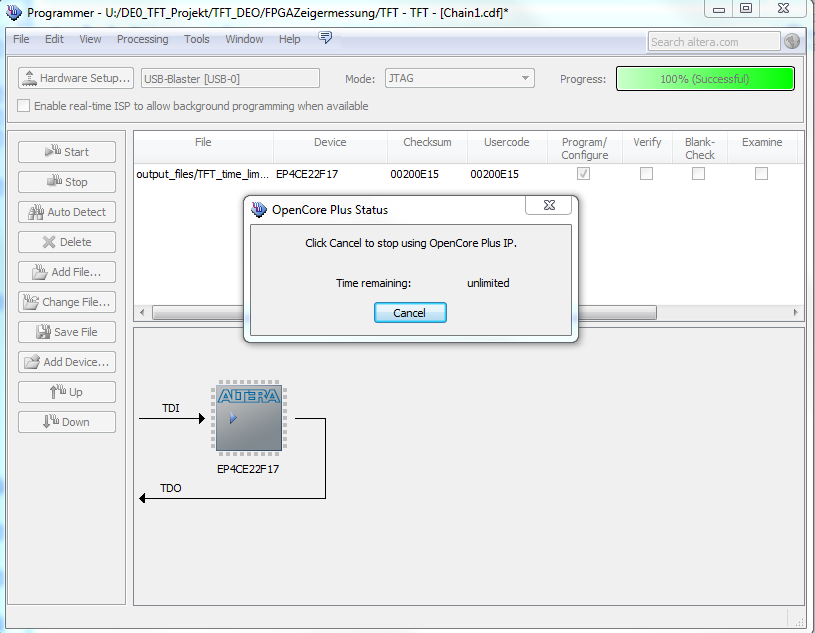Minimize the Programmer window

(719, 9)
